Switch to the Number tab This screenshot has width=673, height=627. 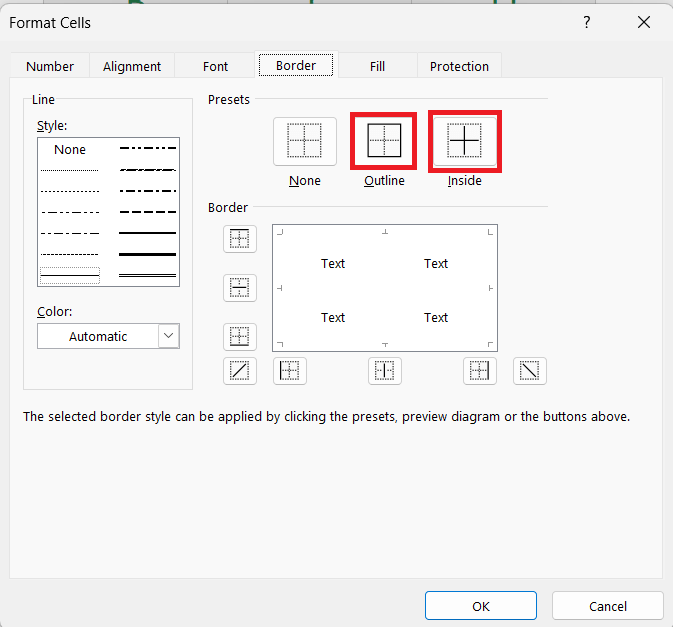point(50,67)
